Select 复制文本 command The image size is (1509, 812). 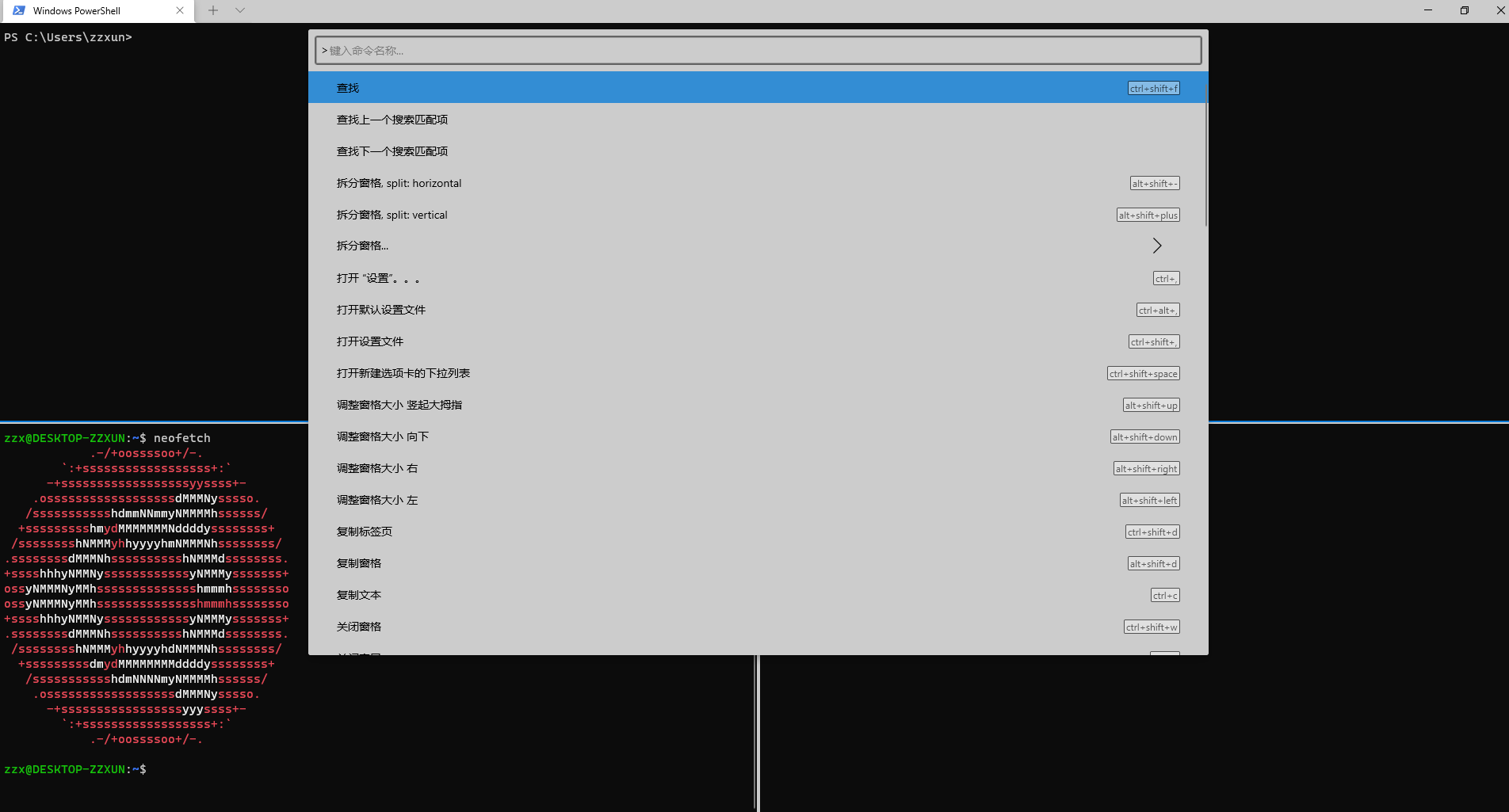758,595
